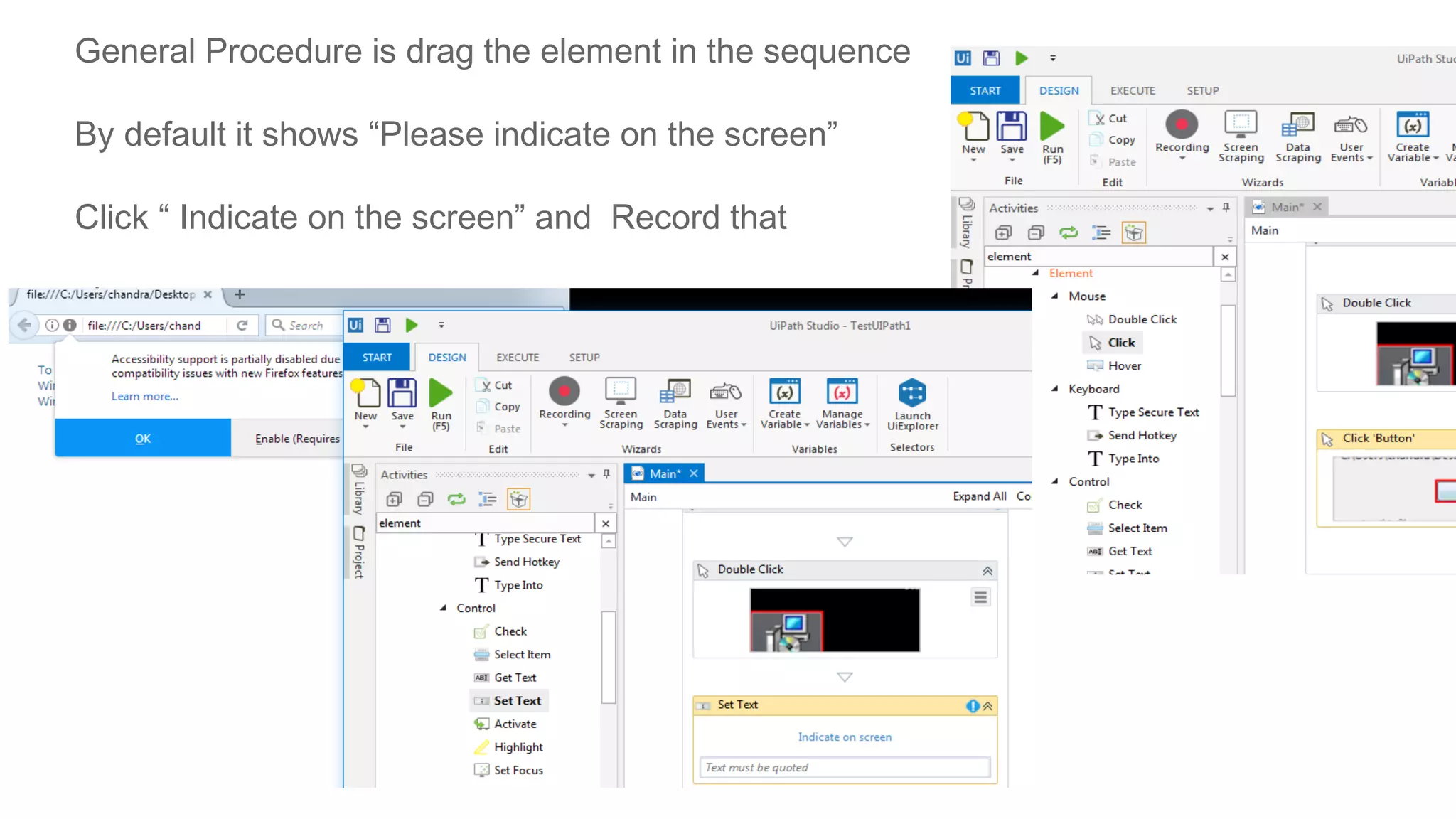This screenshot has width=1456, height=819.
Task: Click Recording button in TestUIPath1 window
Action: tap(564, 402)
